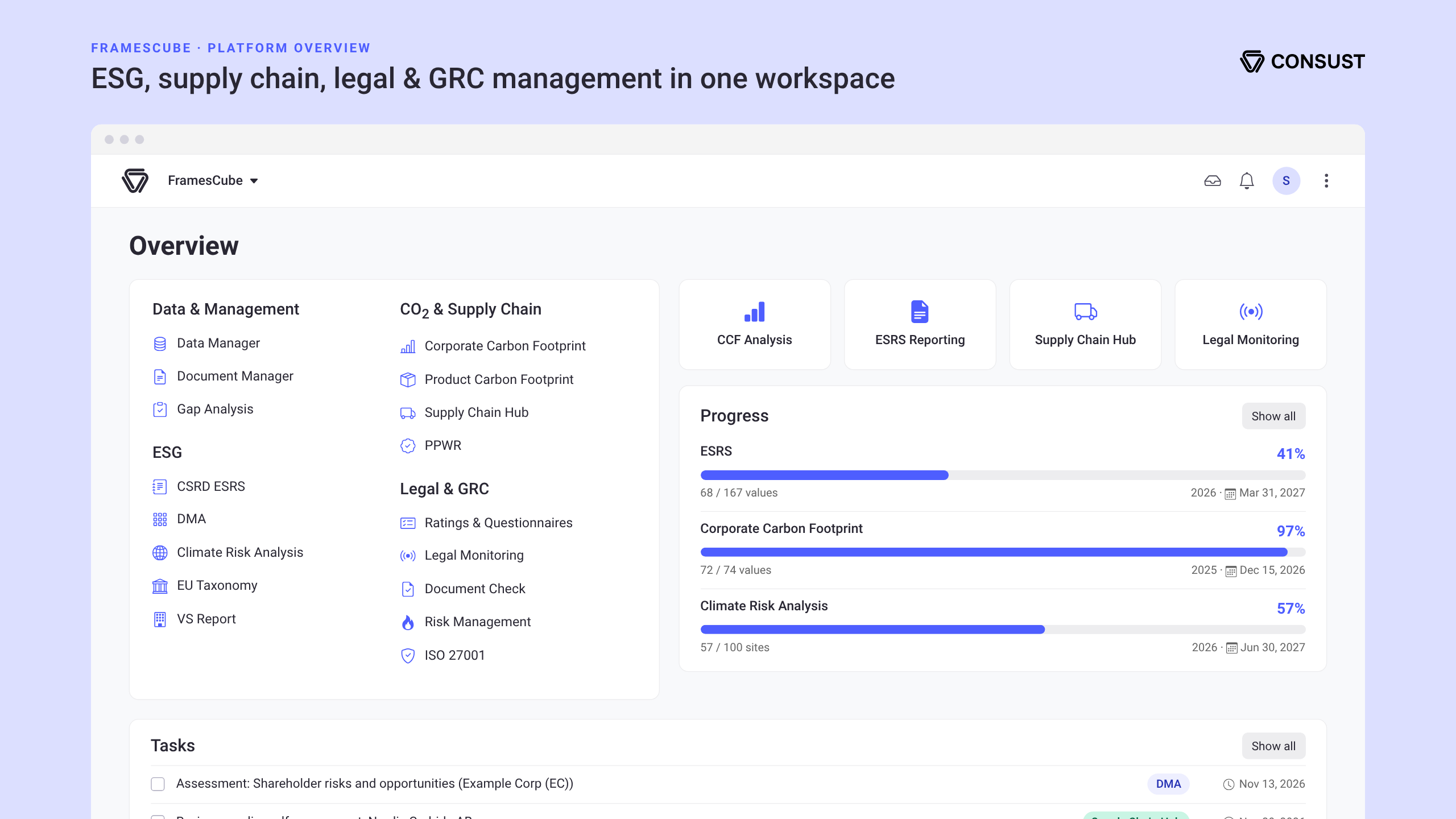The height and width of the screenshot is (819, 1456).
Task: Click the CCF Analysis bar chart icon
Action: tap(754, 312)
